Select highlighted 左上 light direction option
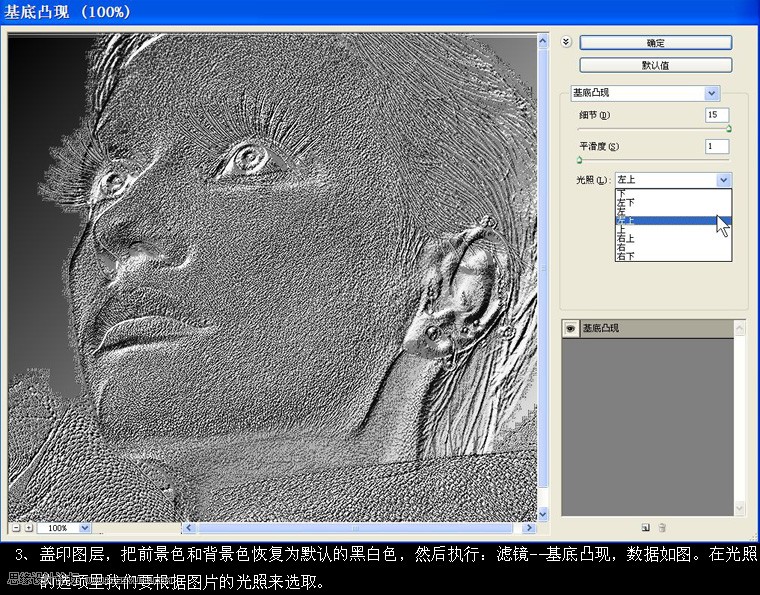 coord(673,220)
